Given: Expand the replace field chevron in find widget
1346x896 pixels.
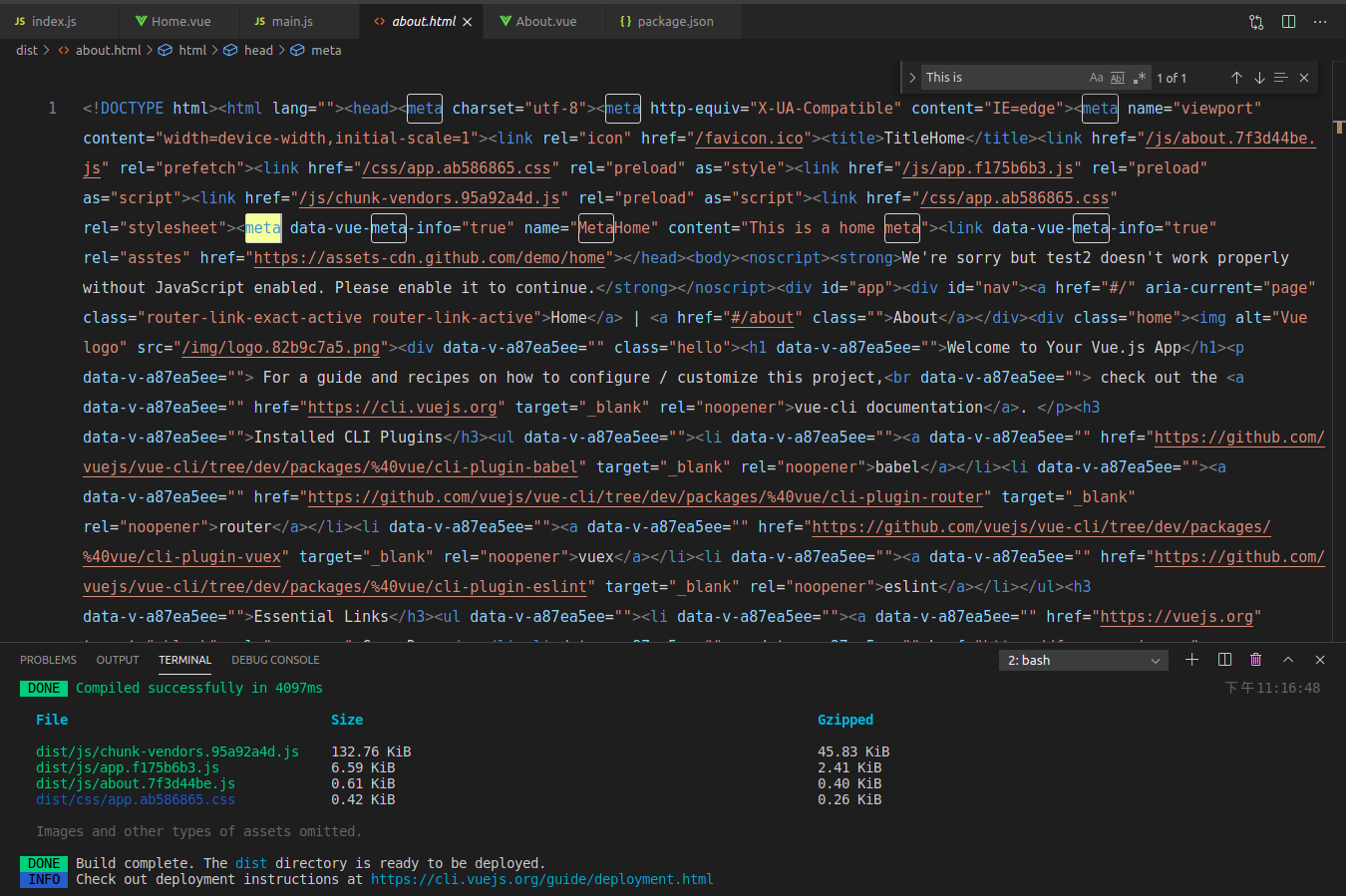Looking at the screenshot, I should click(x=911, y=78).
